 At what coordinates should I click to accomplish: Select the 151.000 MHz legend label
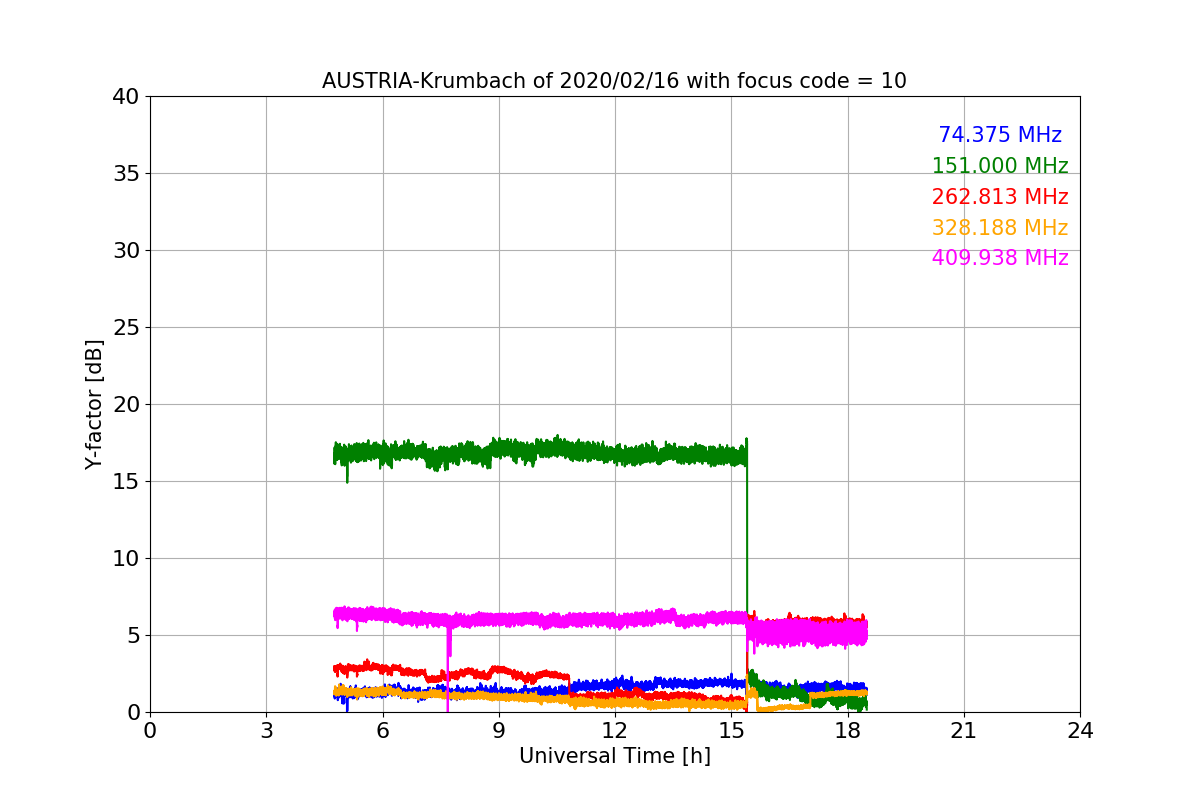(1000, 166)
